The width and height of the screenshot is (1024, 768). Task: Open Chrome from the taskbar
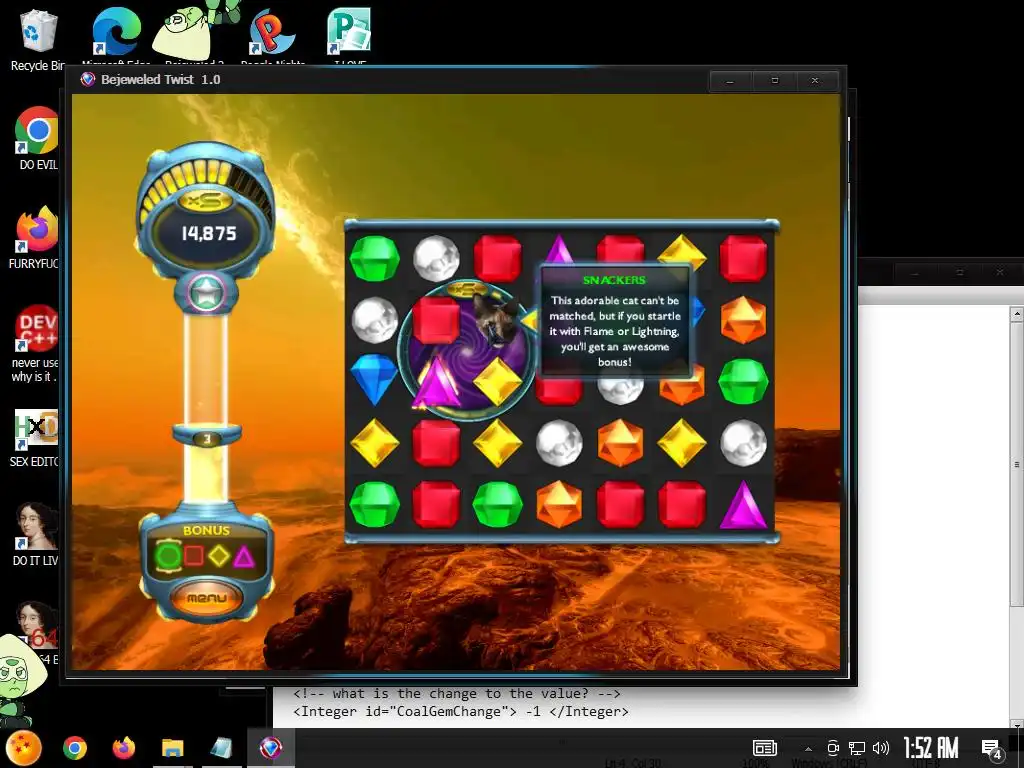(75, 748)
